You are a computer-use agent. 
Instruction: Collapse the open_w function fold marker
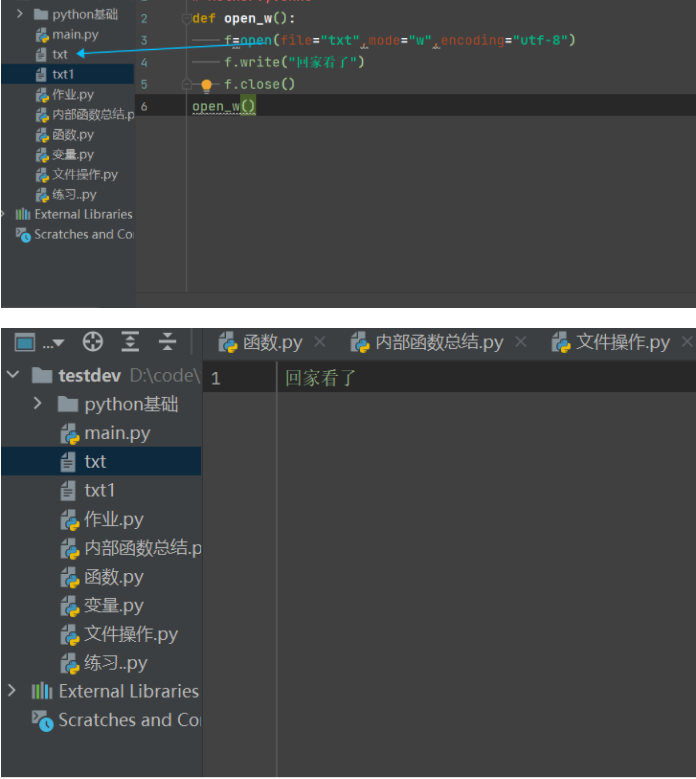click(187, 19)
